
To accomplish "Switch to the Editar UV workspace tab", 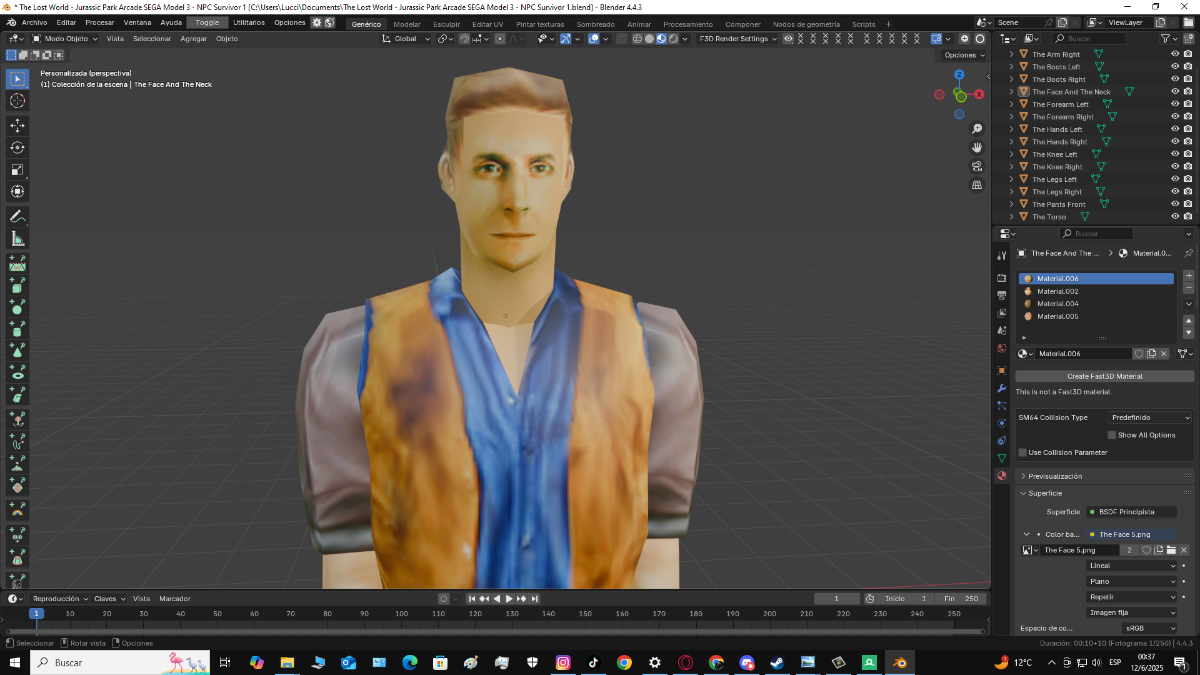I will coord(488,23).
